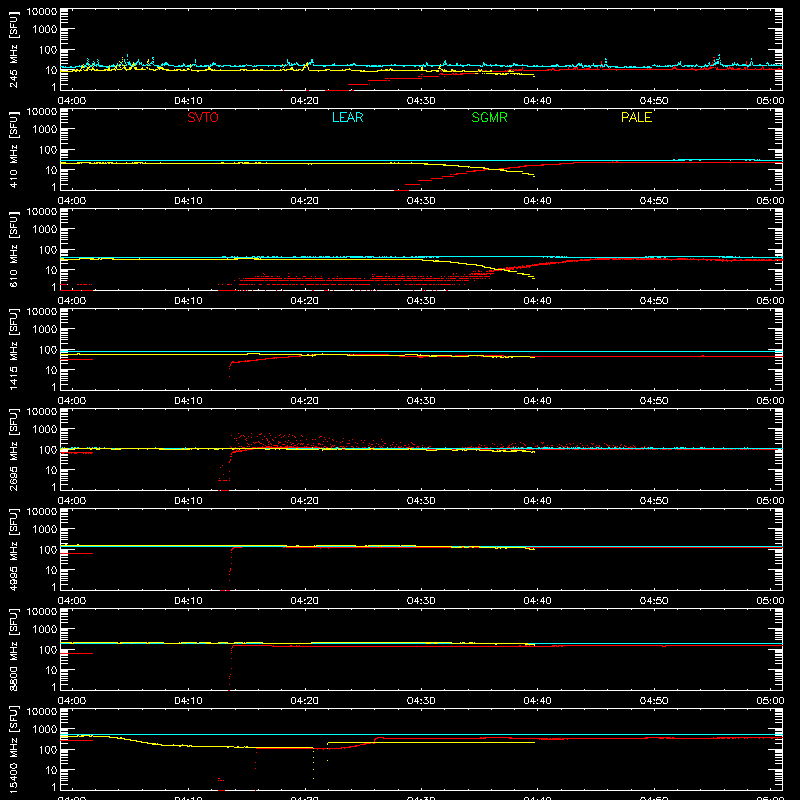
Task: Select the '410 MHz [SFU]' axis title
Action: (x=14, y=149)
